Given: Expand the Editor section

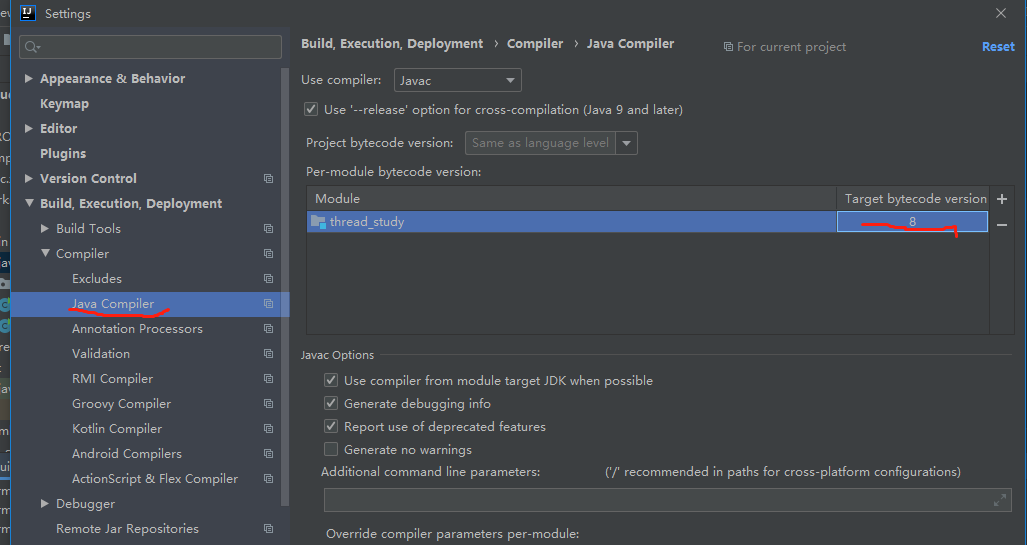Looking at the screenshot, I should point(29,128).
